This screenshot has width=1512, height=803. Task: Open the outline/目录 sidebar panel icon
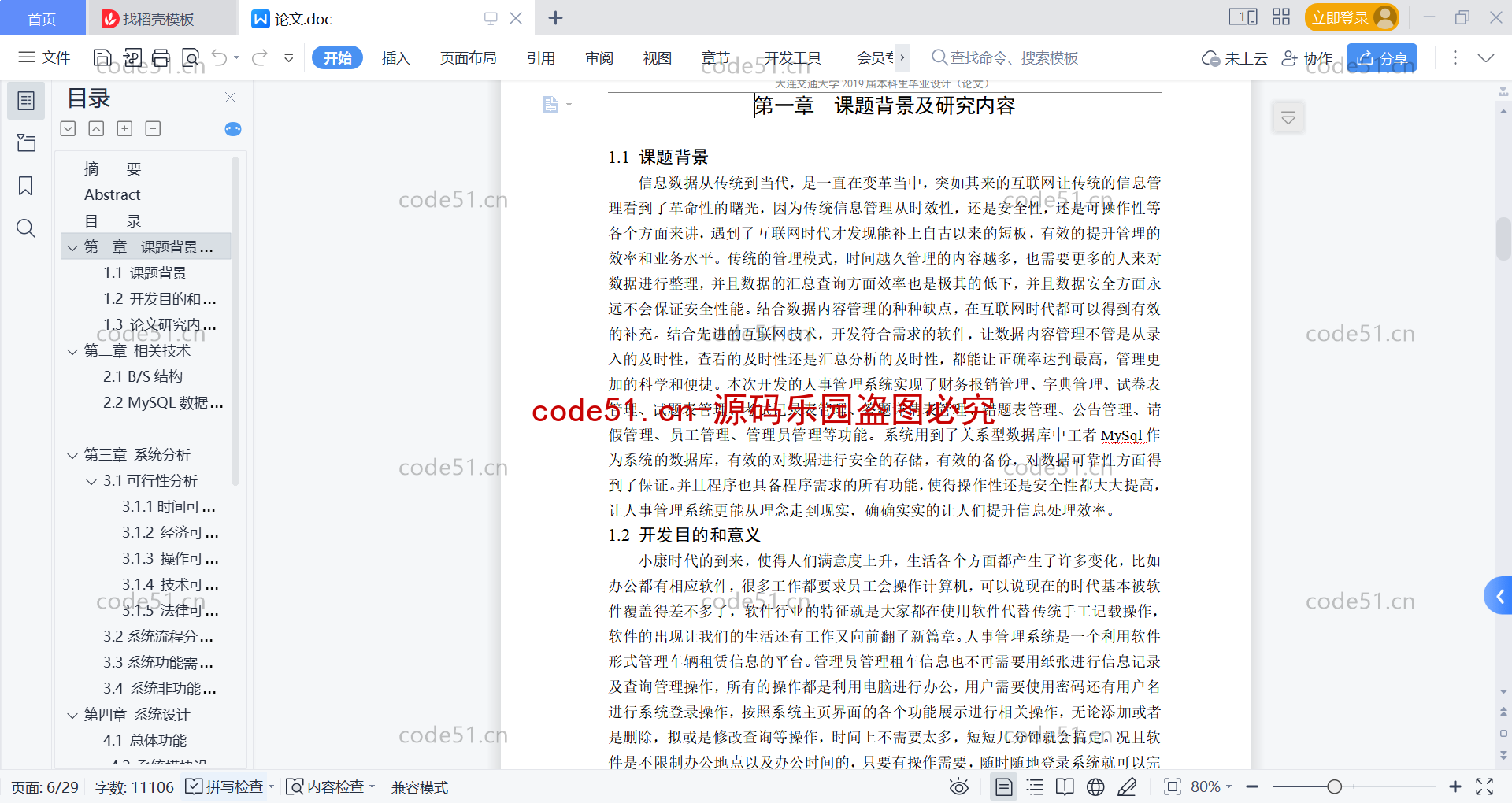coord(26,101)
